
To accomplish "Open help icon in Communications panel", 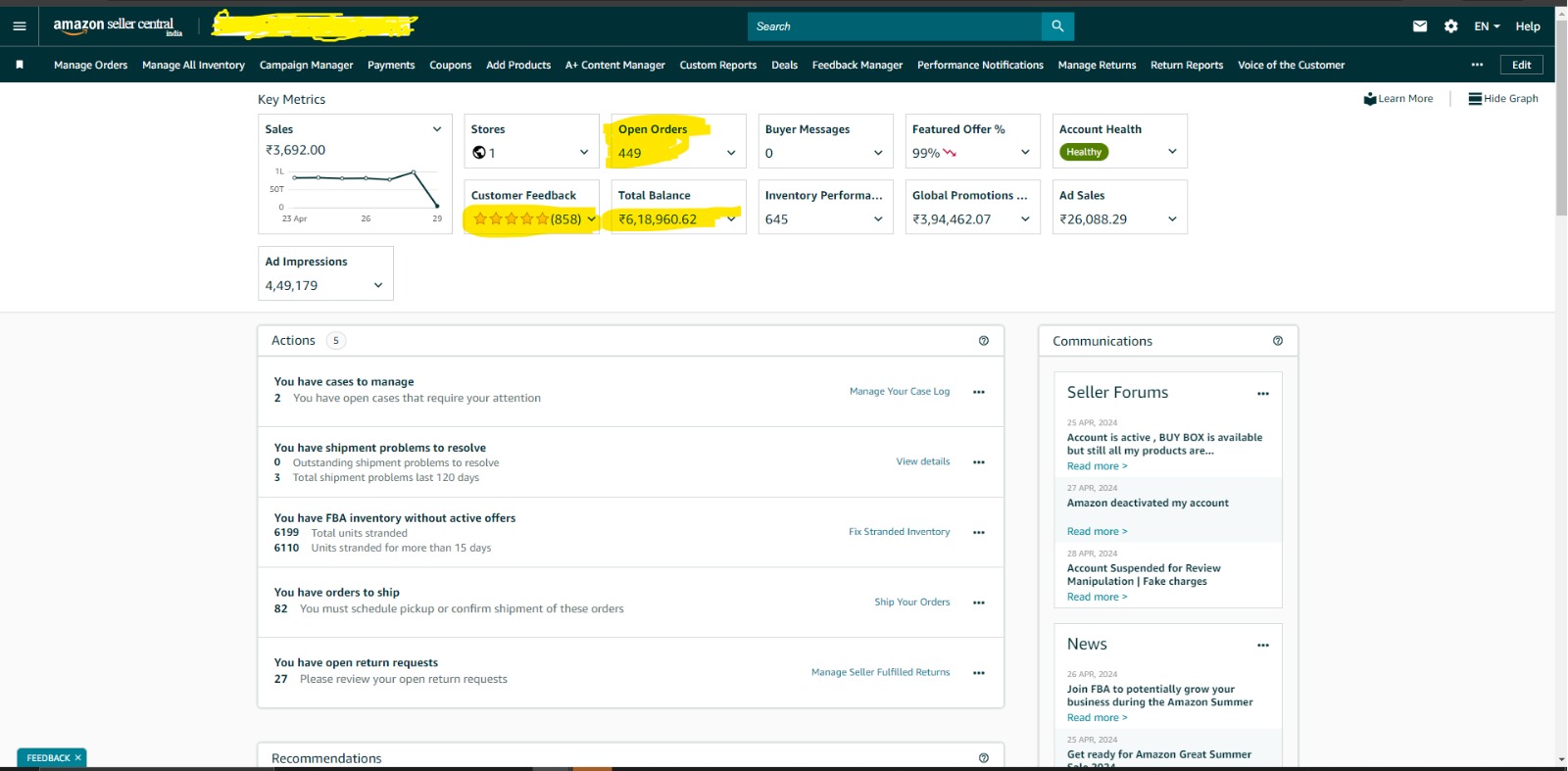I will pyautogui.click(x=1278, y=341).
